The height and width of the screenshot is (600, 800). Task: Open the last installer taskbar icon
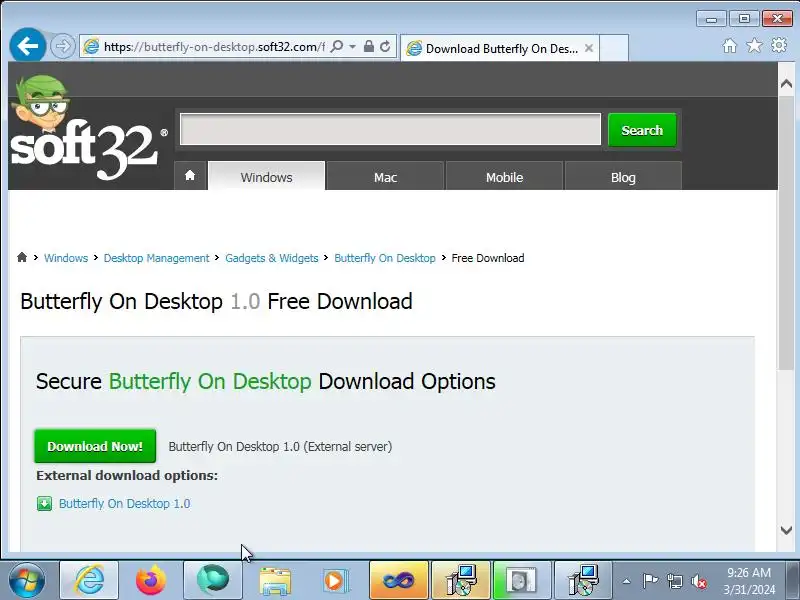583,580
